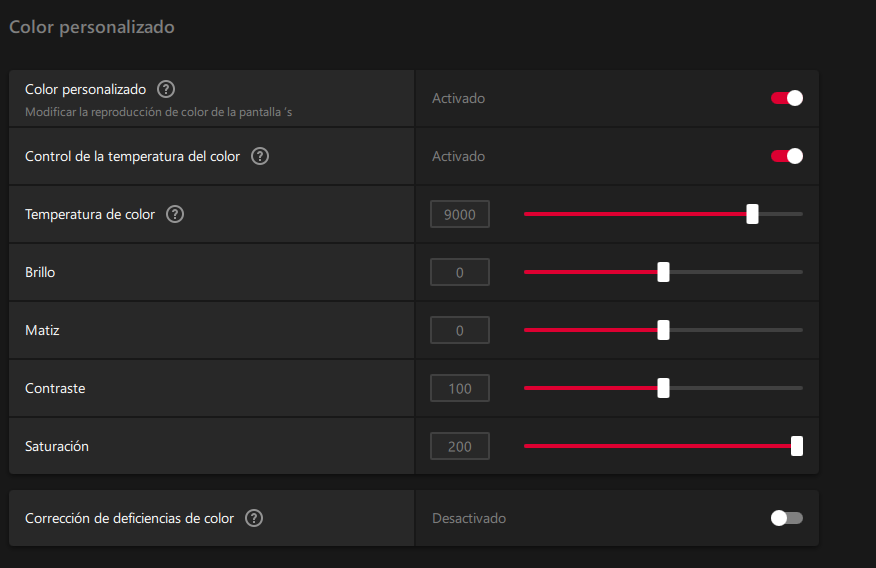Select the Temperatura de color value field 9000
The width and height of the screenshot is (876, 568).
(460, 214)
